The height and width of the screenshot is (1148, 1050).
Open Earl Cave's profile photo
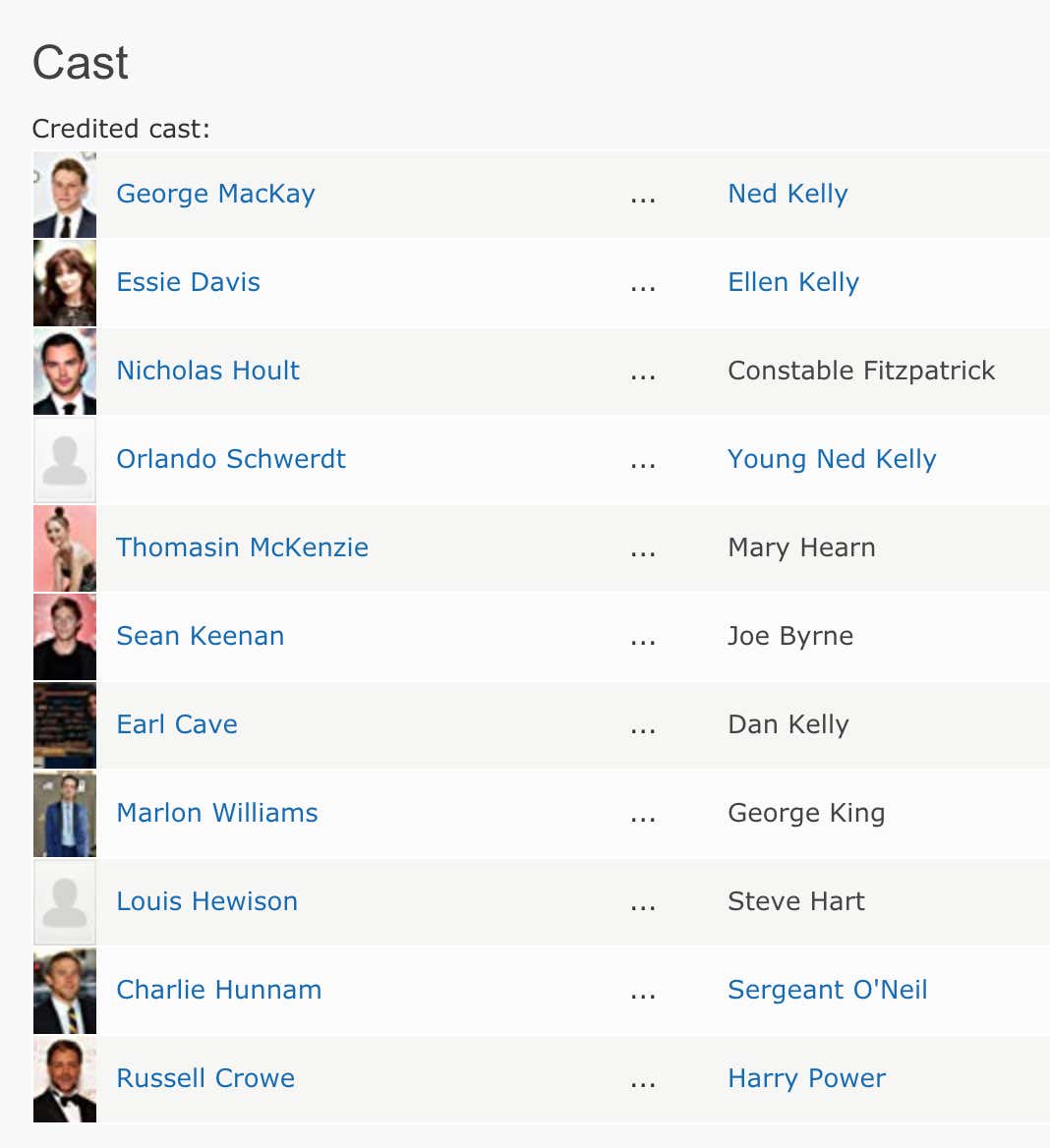(64, 724)
